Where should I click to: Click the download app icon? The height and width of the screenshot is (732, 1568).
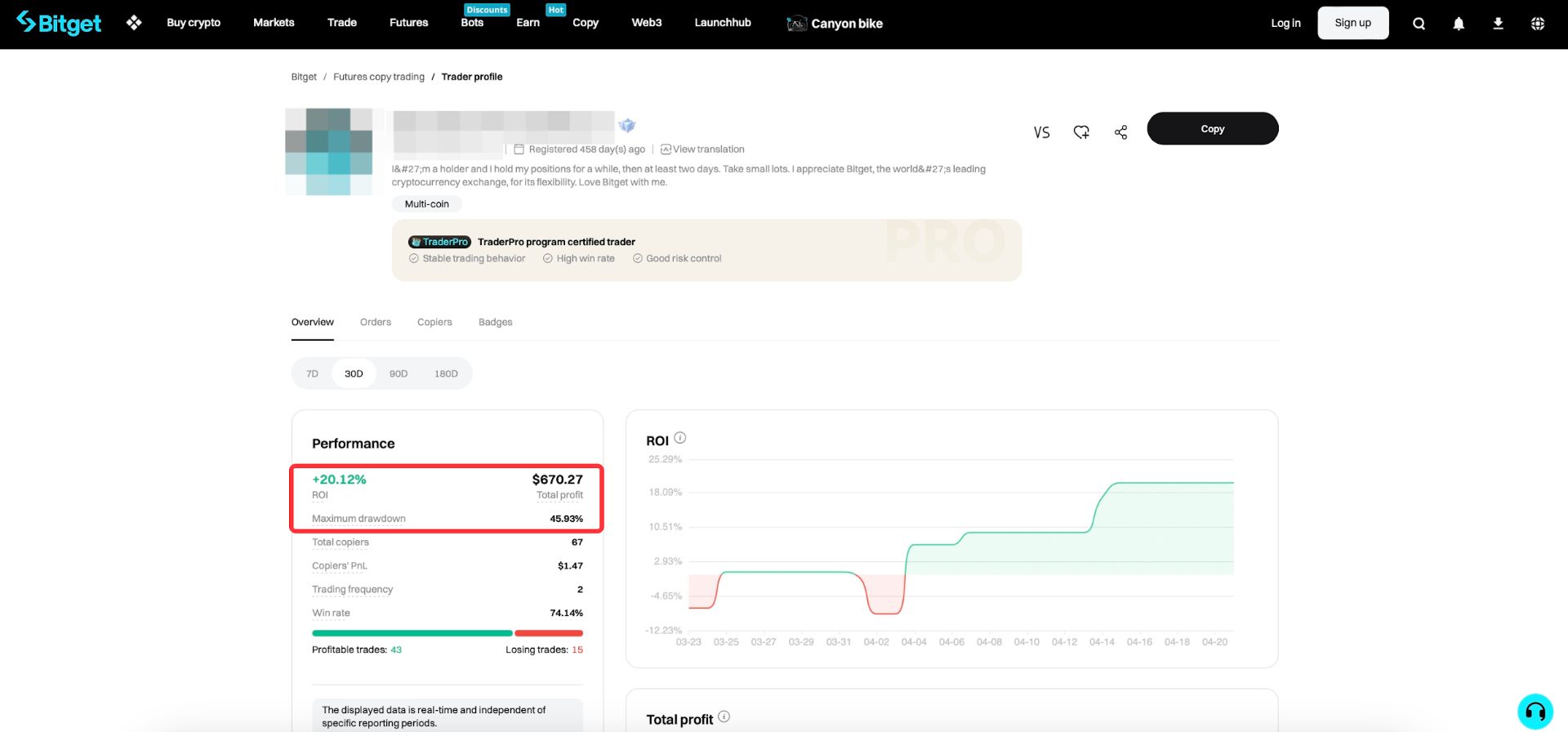tap(1498, 24)
